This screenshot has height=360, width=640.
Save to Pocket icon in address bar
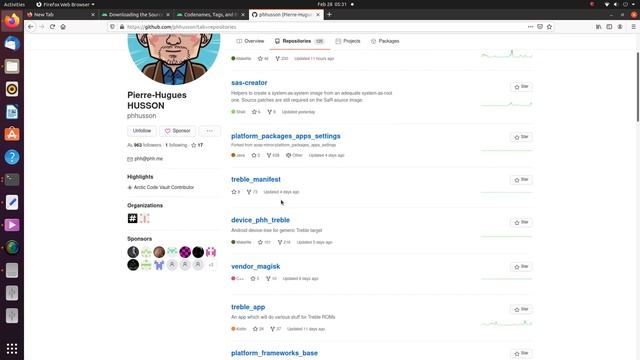coord(540,27)
